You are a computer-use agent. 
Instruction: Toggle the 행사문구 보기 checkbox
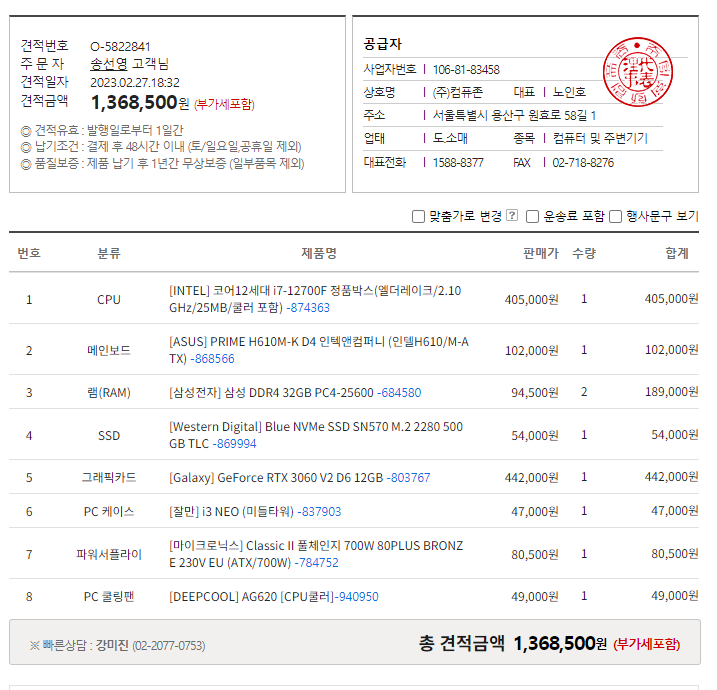coord(616,216)
